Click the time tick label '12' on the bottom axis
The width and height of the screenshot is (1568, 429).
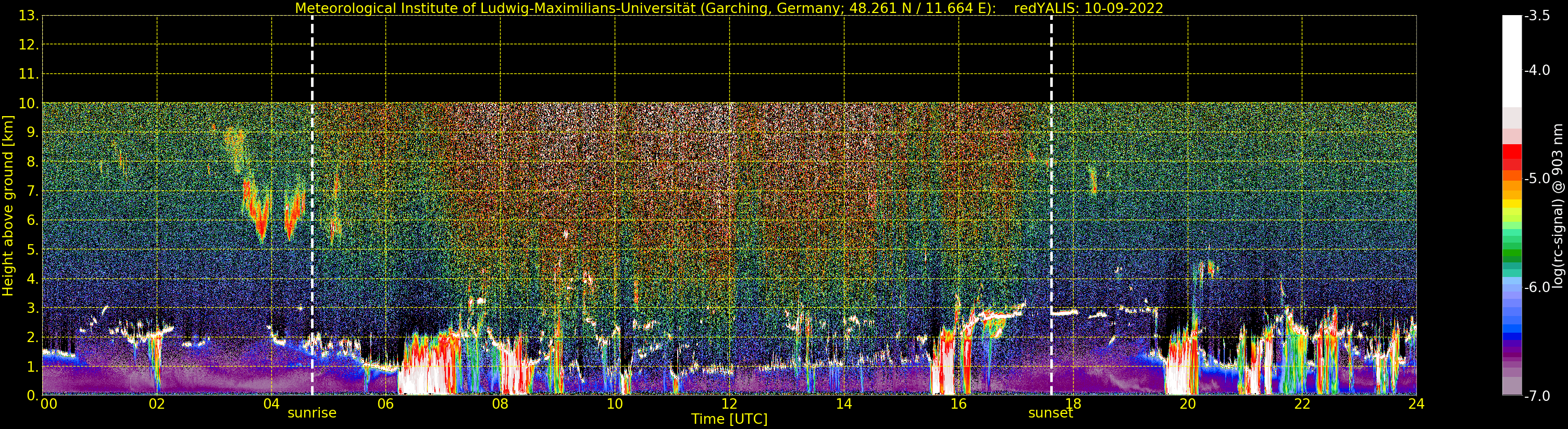click(729, 404)
